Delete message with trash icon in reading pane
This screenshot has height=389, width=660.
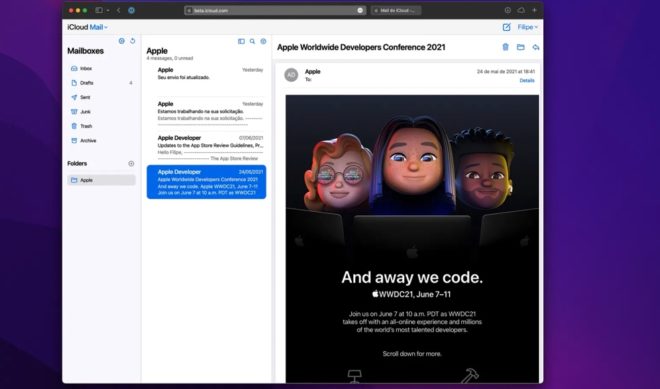point(506,47)
